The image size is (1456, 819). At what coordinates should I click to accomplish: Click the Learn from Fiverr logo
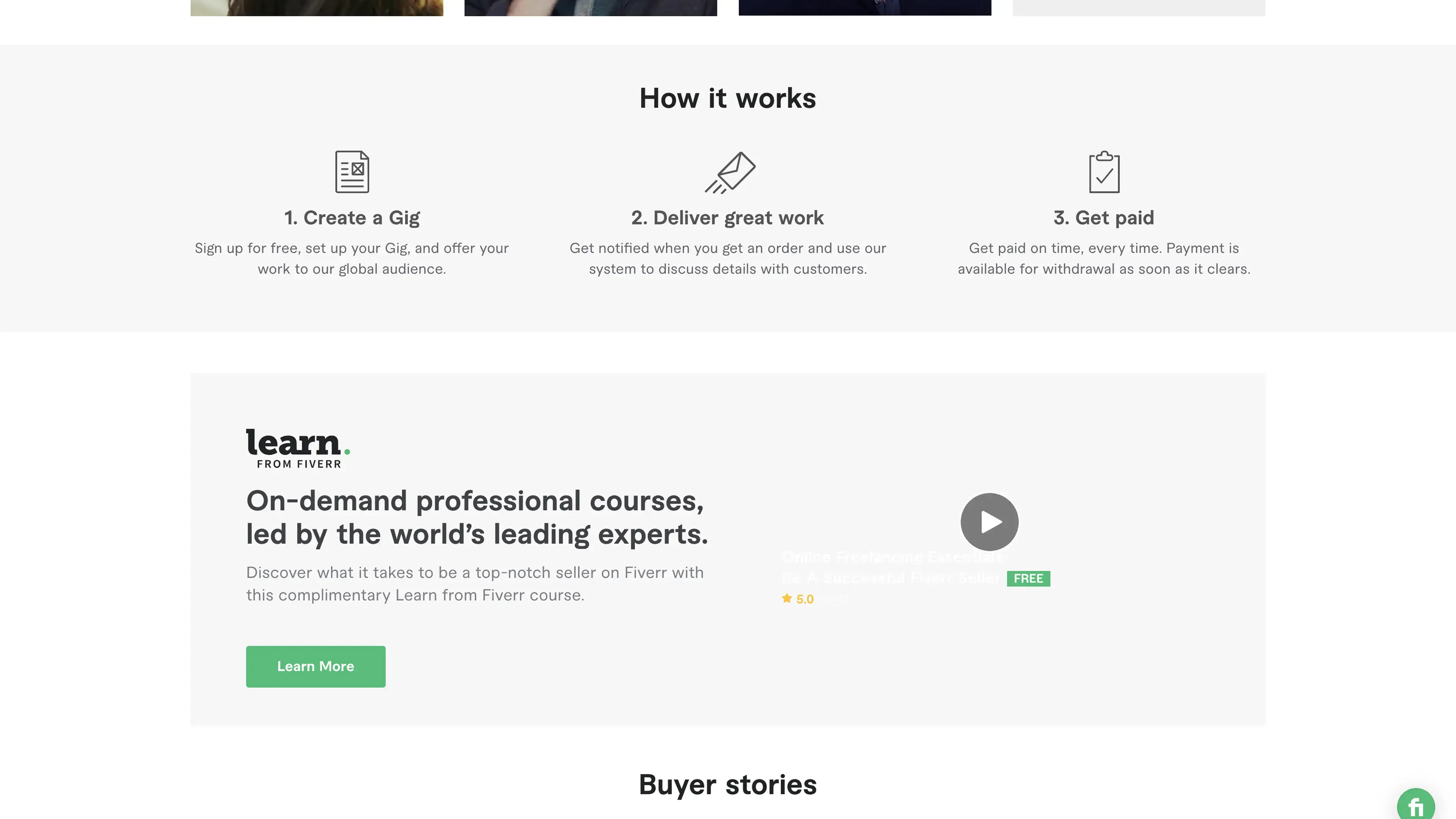click(298, 448)
